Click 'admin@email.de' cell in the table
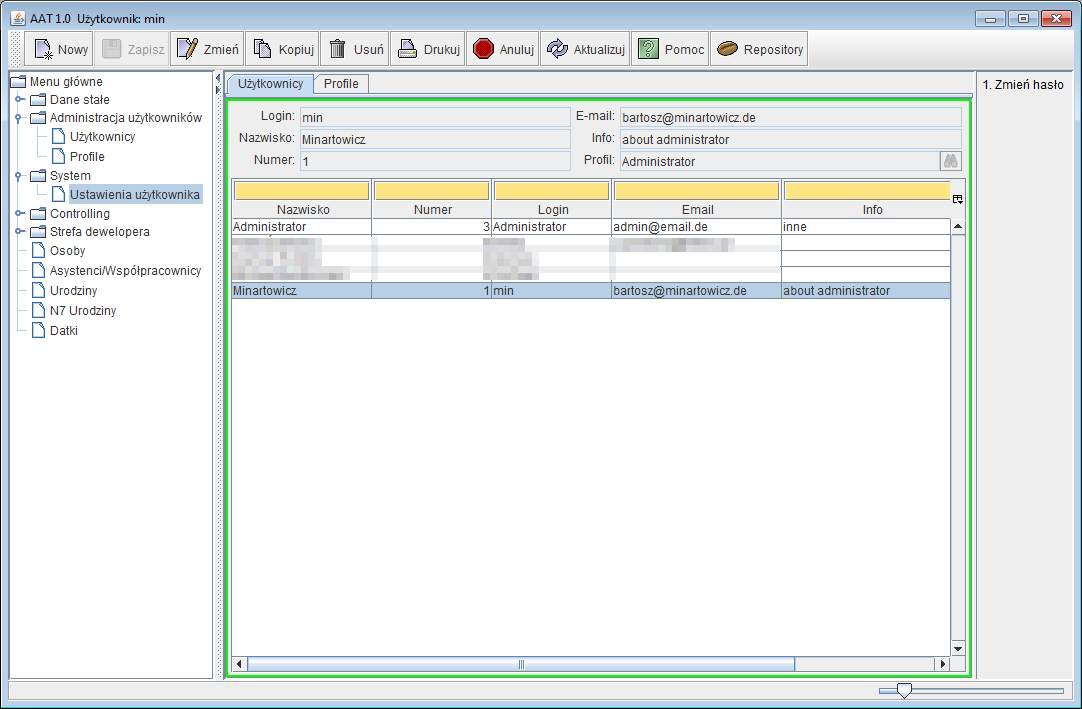This screenshot has width=1082, height=709. coord(696,226)
